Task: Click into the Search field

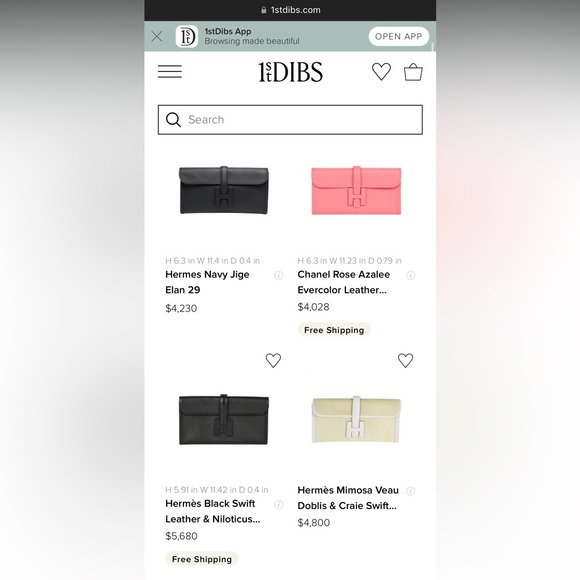Action: [290, 119]
